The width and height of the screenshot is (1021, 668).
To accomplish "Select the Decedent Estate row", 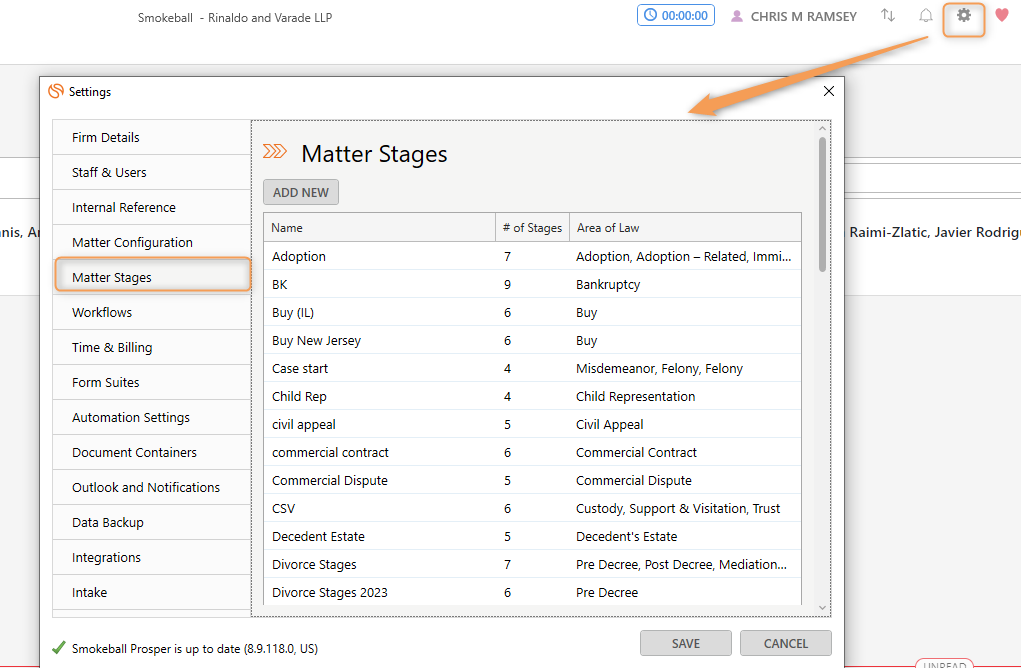I will 532,536.
